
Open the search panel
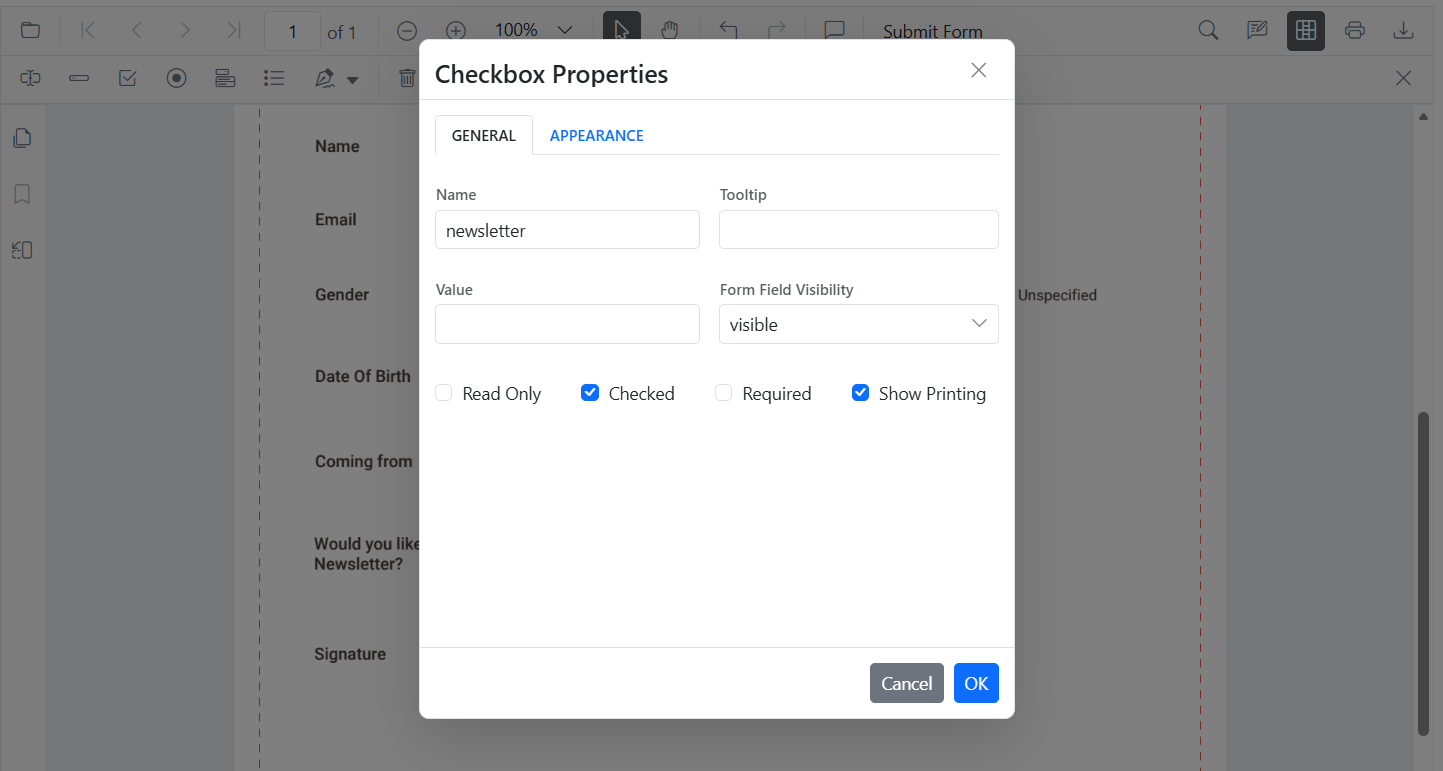pyautogui.click(x=1207, y=30)
